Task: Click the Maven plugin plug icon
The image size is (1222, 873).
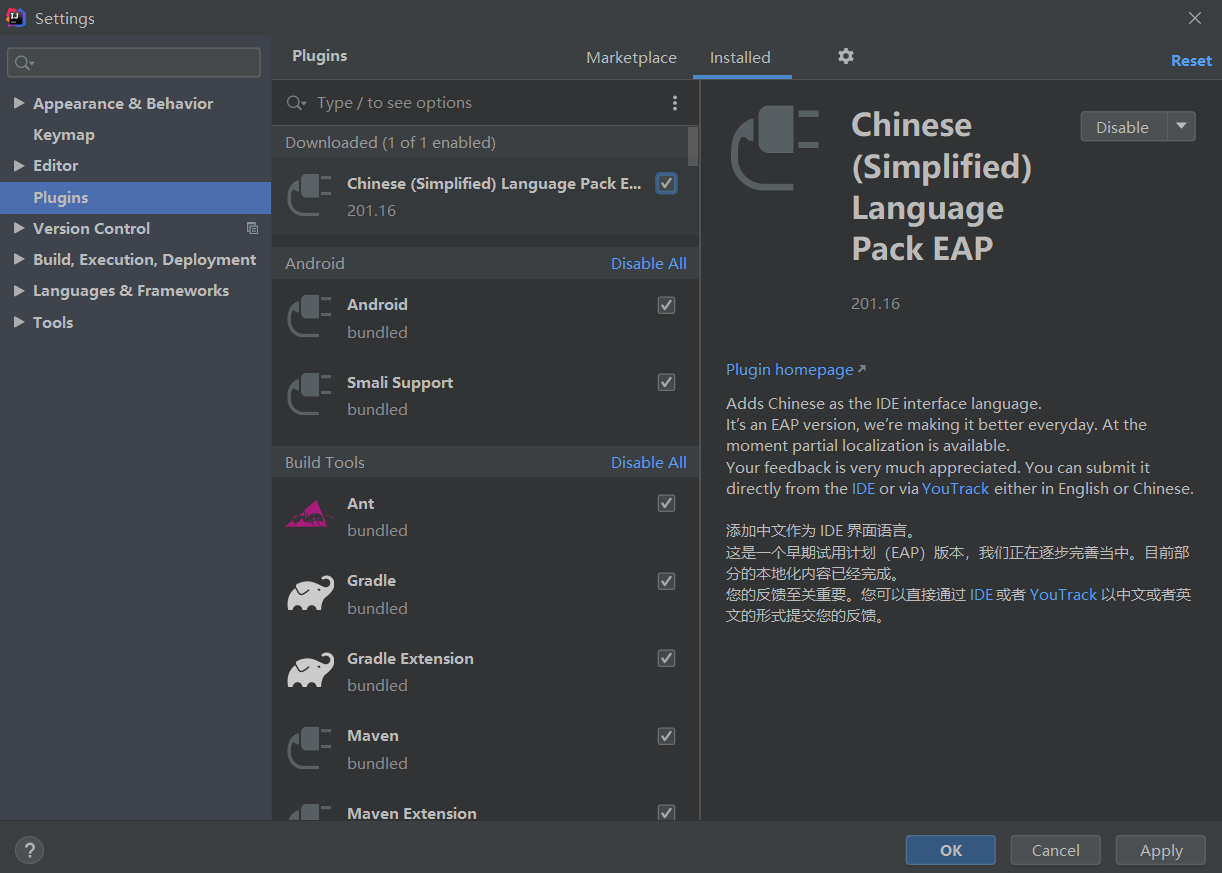Action: 309,748
